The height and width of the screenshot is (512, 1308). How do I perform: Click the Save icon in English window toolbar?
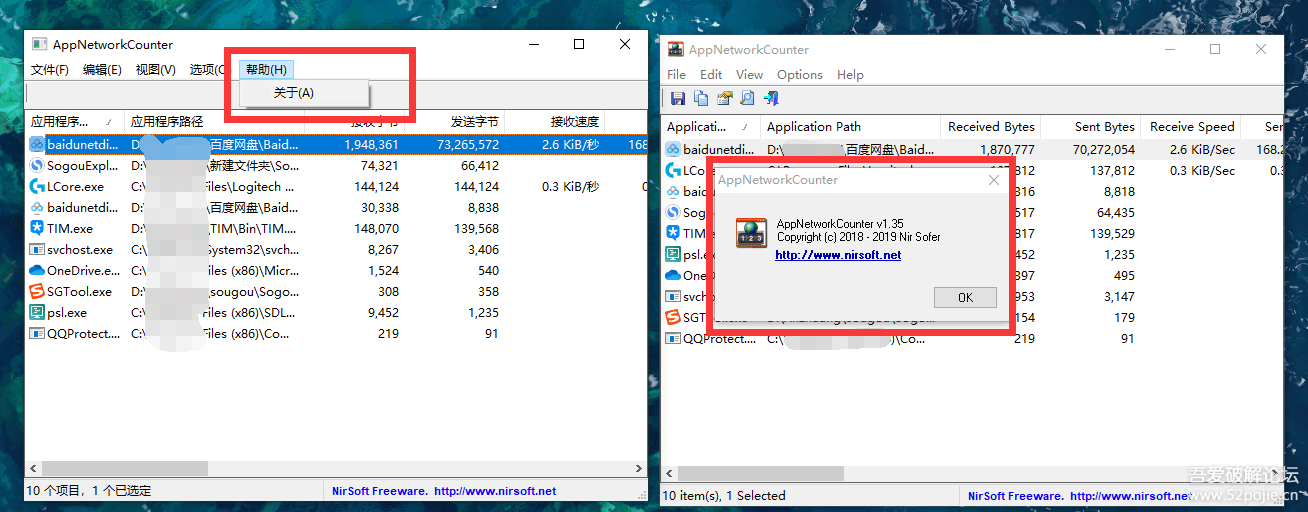pos(678,98)
